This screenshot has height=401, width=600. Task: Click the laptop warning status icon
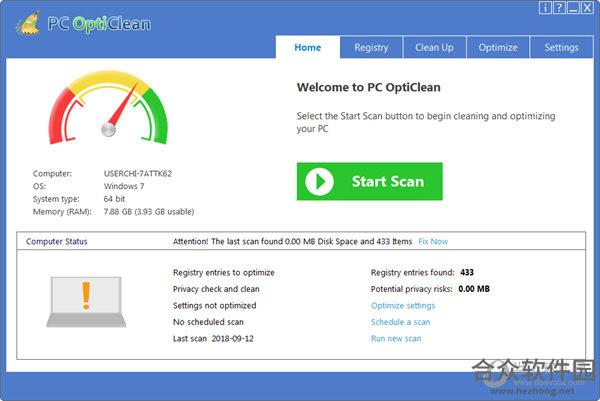point(86,302)
